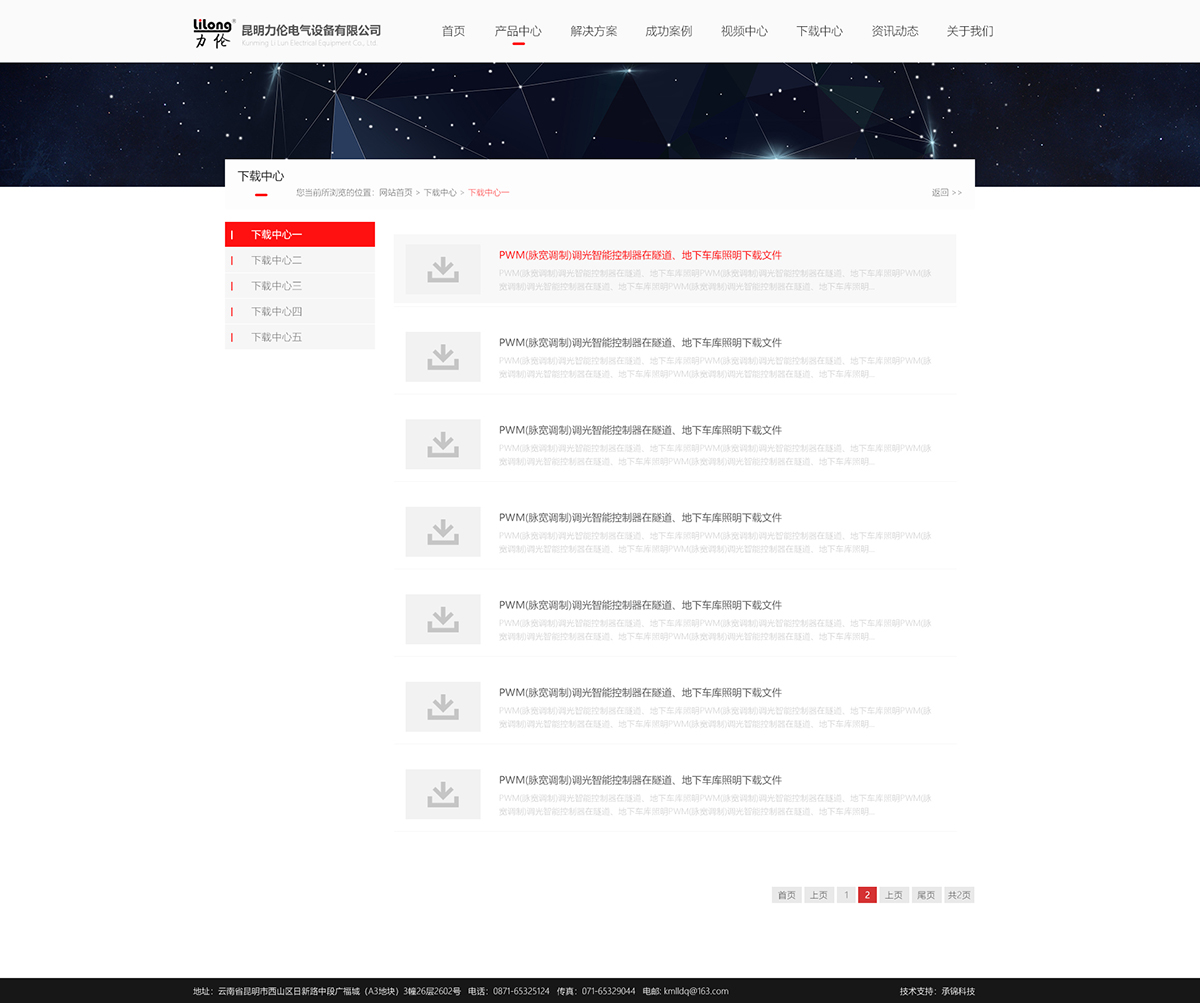Click download icon of the second file entry
Image resolution: width=1200 pixels, height=1003 pixels.
point(443,356)
